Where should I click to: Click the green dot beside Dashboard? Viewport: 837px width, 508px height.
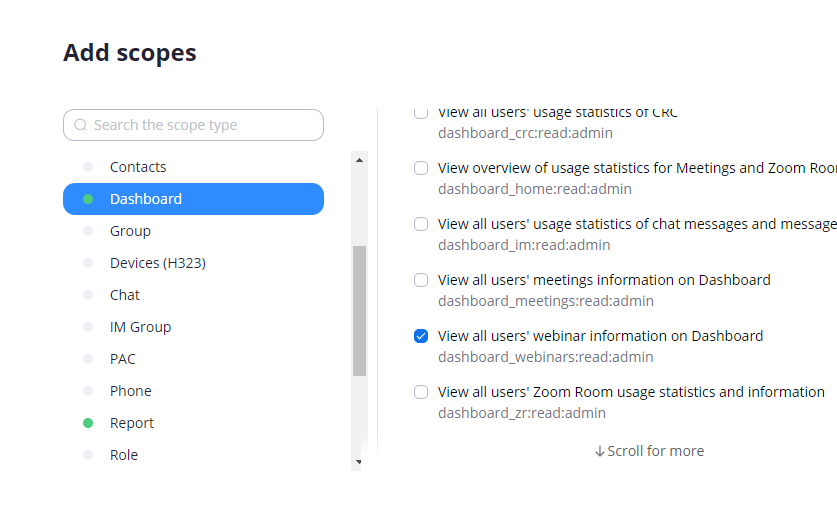click(x=88, y=199)
